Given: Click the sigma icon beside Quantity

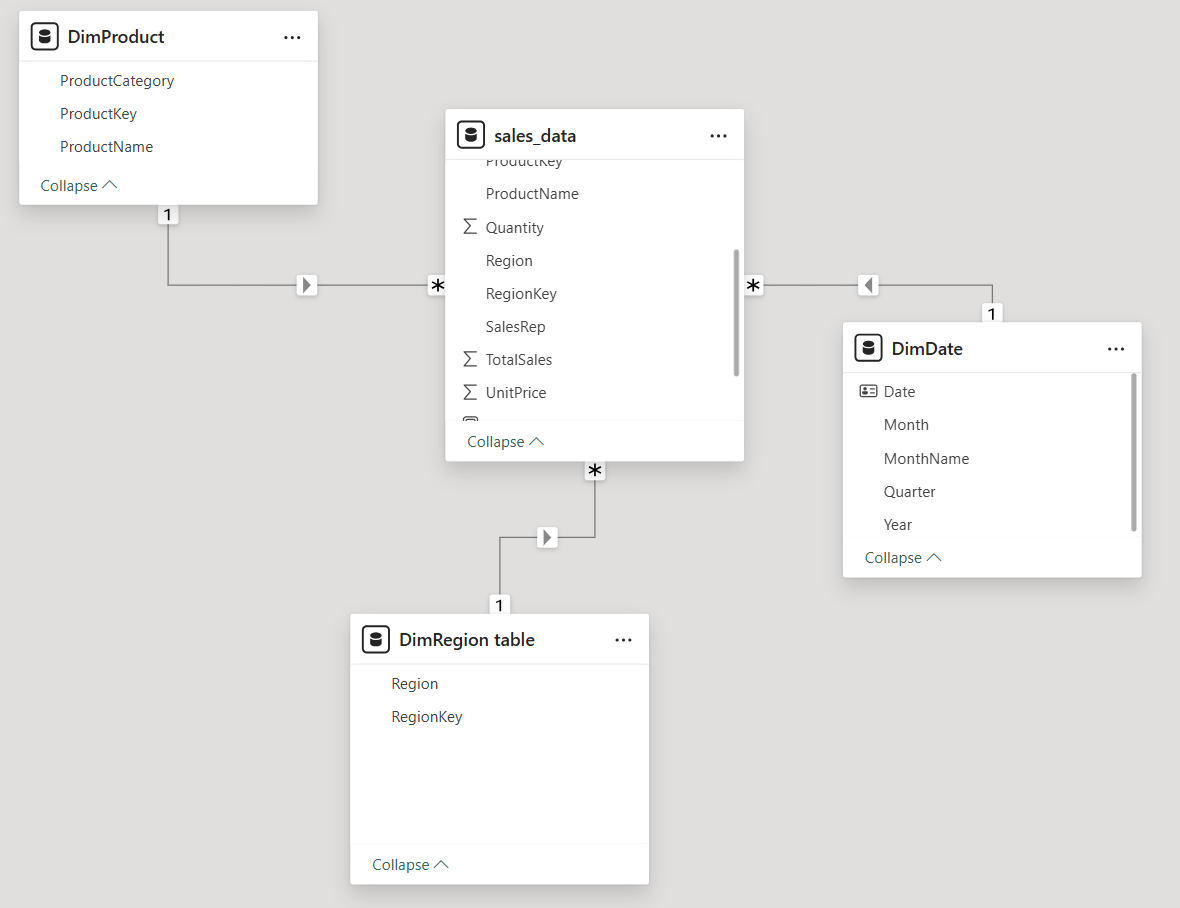Looking at the screenshot, I should (x=470, y=226).
